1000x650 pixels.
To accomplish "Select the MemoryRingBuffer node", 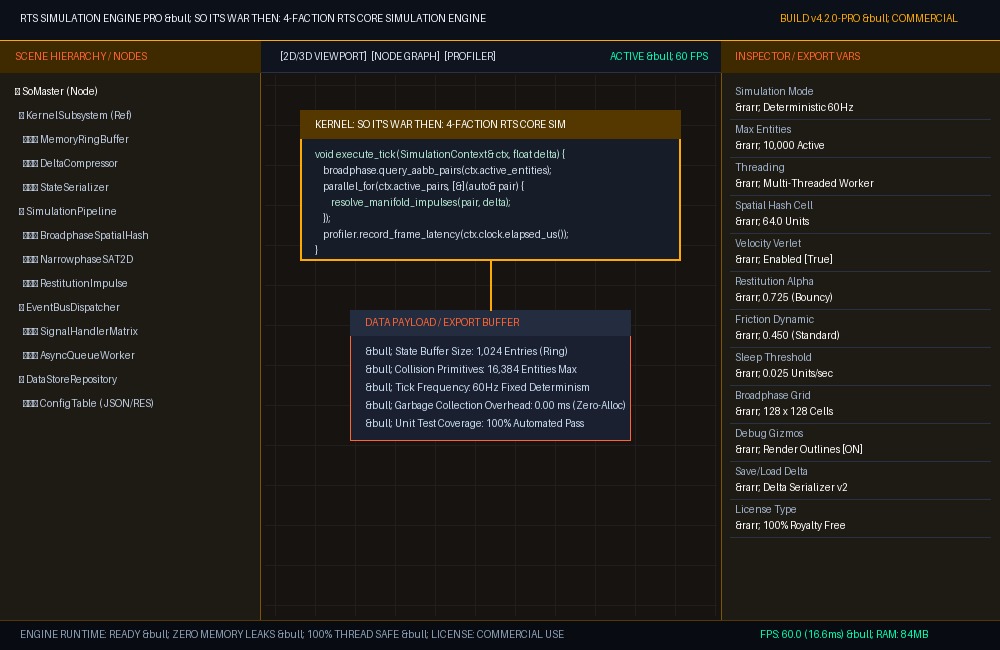I will pyautogui.click(x=75, y=139).
